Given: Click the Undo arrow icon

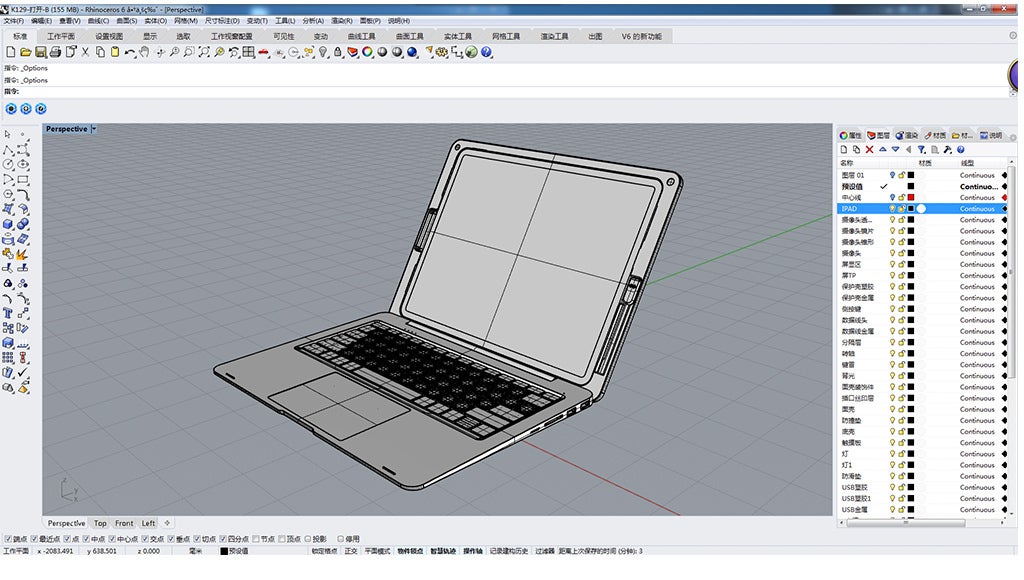Looking at the screenshot, I should pyautogui.click(x=130, y=52).
